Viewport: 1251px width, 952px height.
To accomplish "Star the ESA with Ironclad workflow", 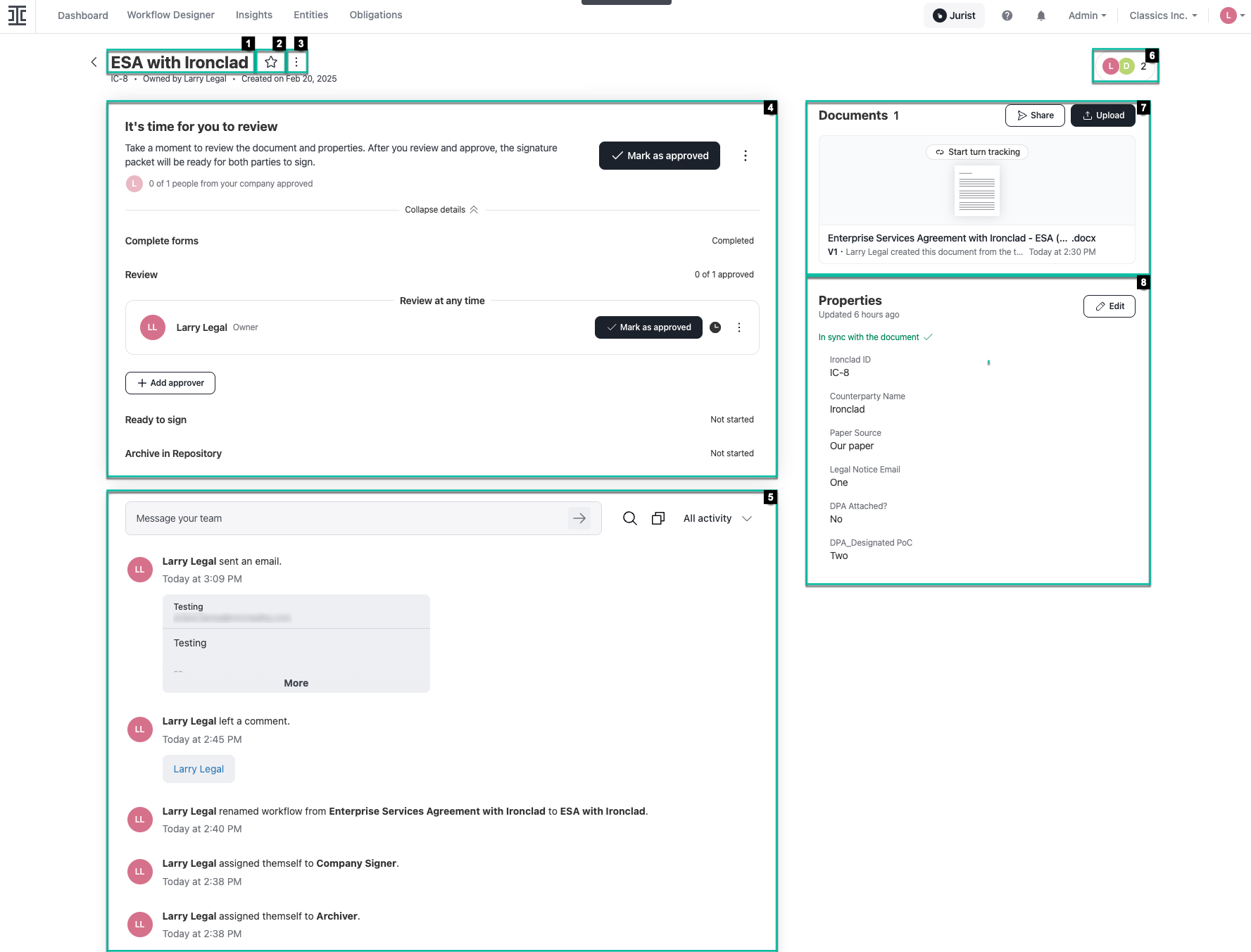I will (x=271, y=61).
